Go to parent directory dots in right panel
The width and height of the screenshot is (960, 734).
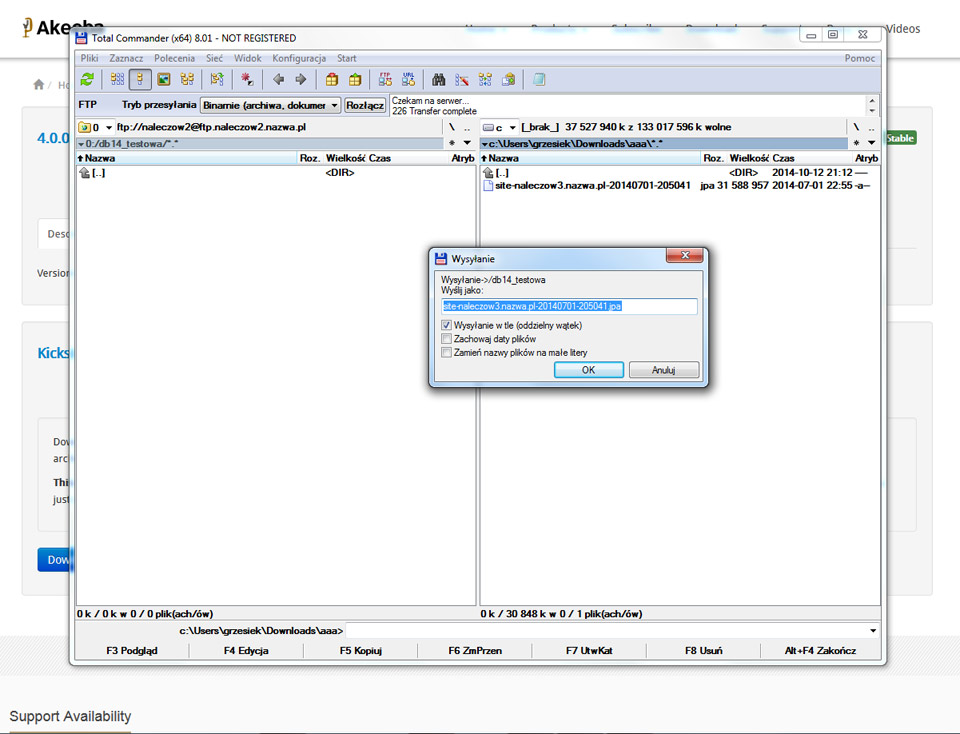click(871, 127)
